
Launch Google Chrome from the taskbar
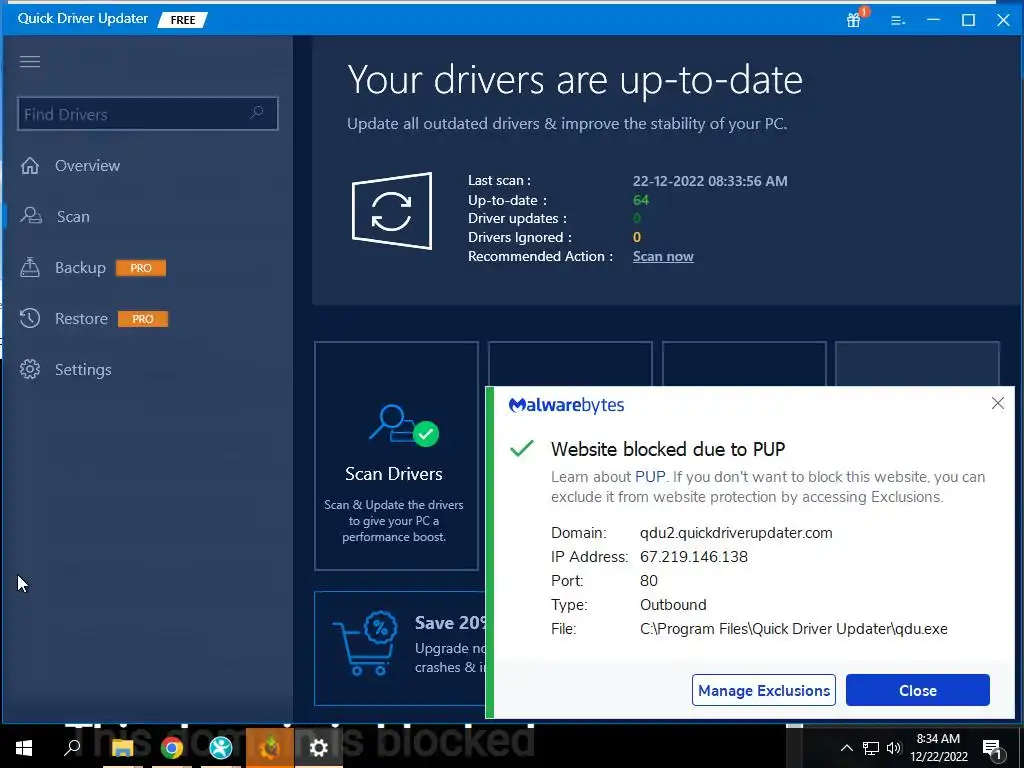172,747
